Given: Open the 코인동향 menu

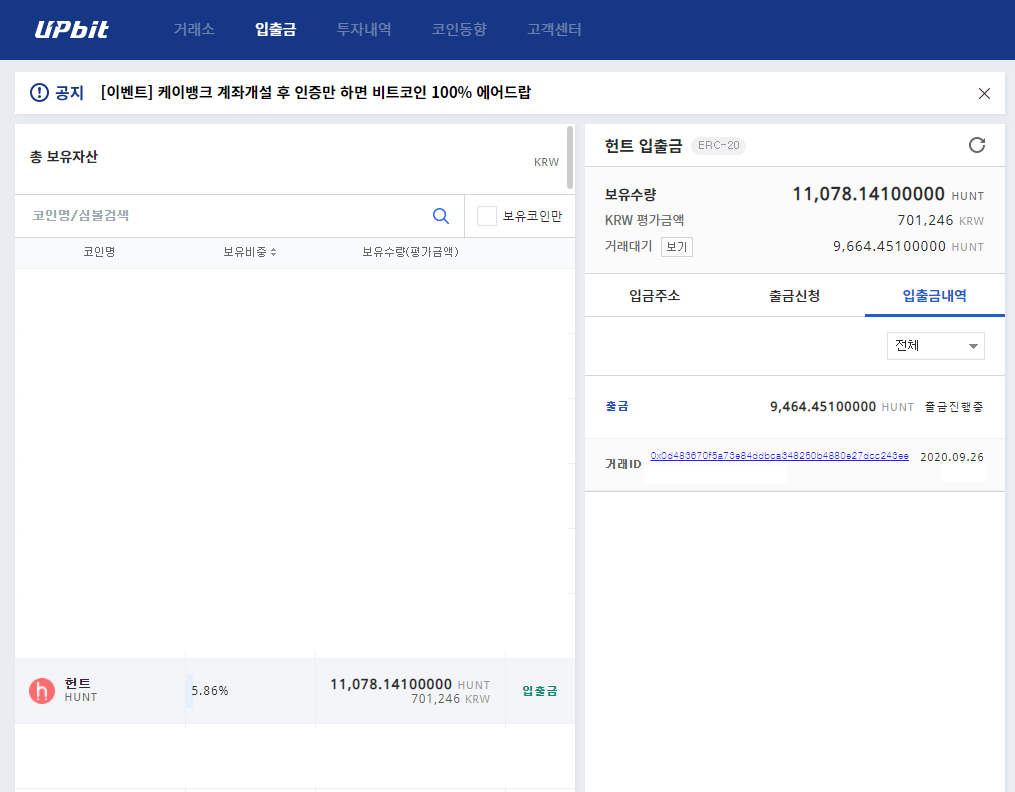Looking at the screenshot, I should (x=459, y=29).
